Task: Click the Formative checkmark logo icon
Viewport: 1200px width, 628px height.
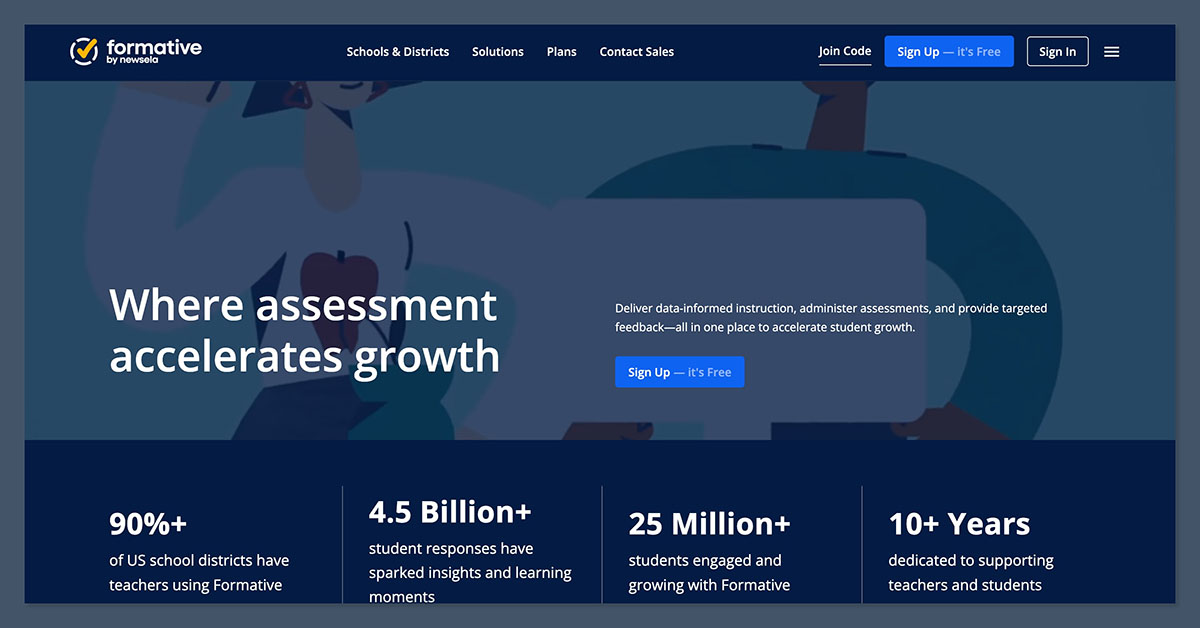Action: pos(84,51)
